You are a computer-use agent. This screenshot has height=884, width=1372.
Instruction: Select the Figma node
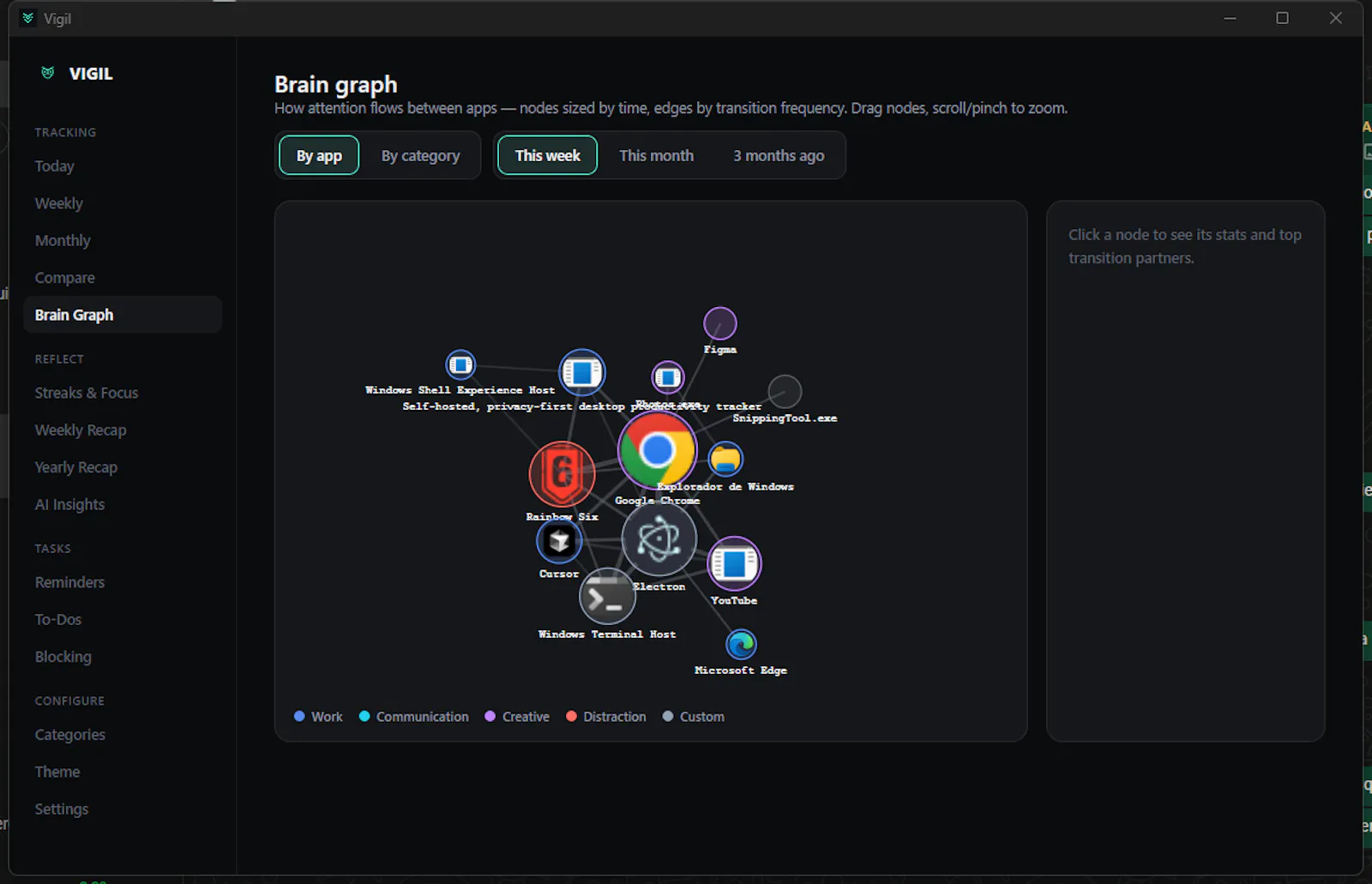720,323
